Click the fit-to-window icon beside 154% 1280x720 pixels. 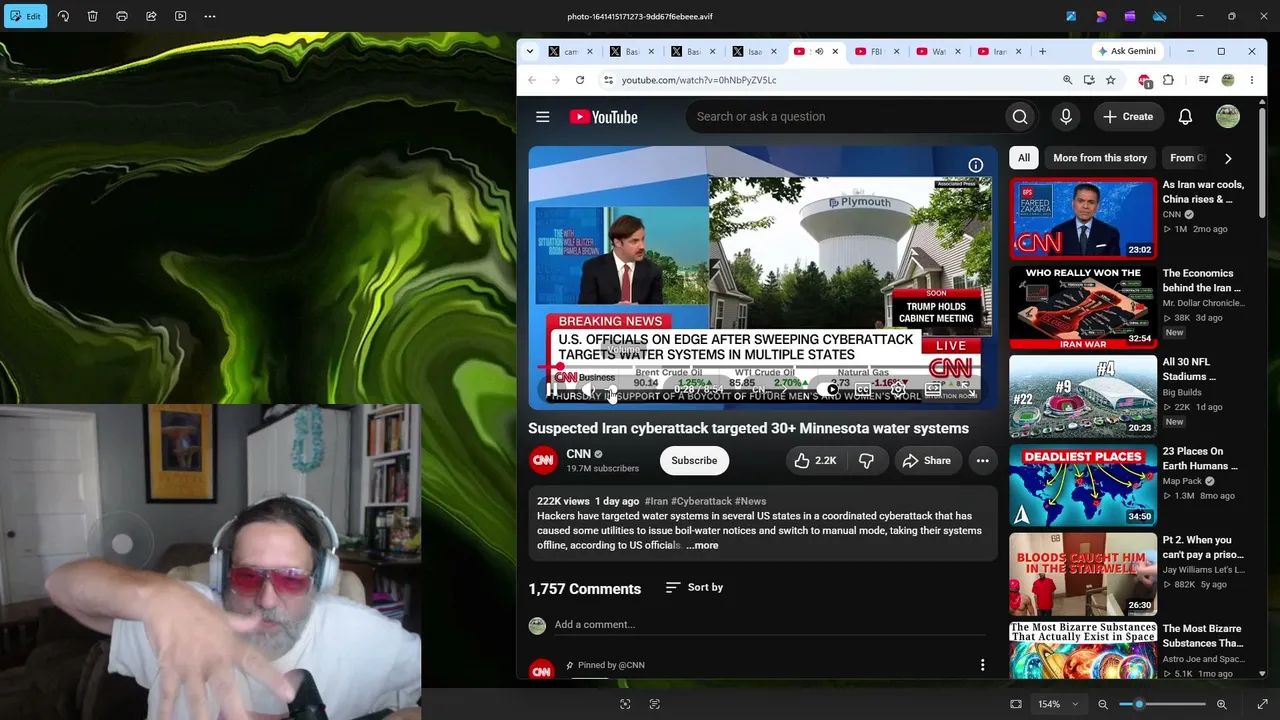pos(1016,704)
